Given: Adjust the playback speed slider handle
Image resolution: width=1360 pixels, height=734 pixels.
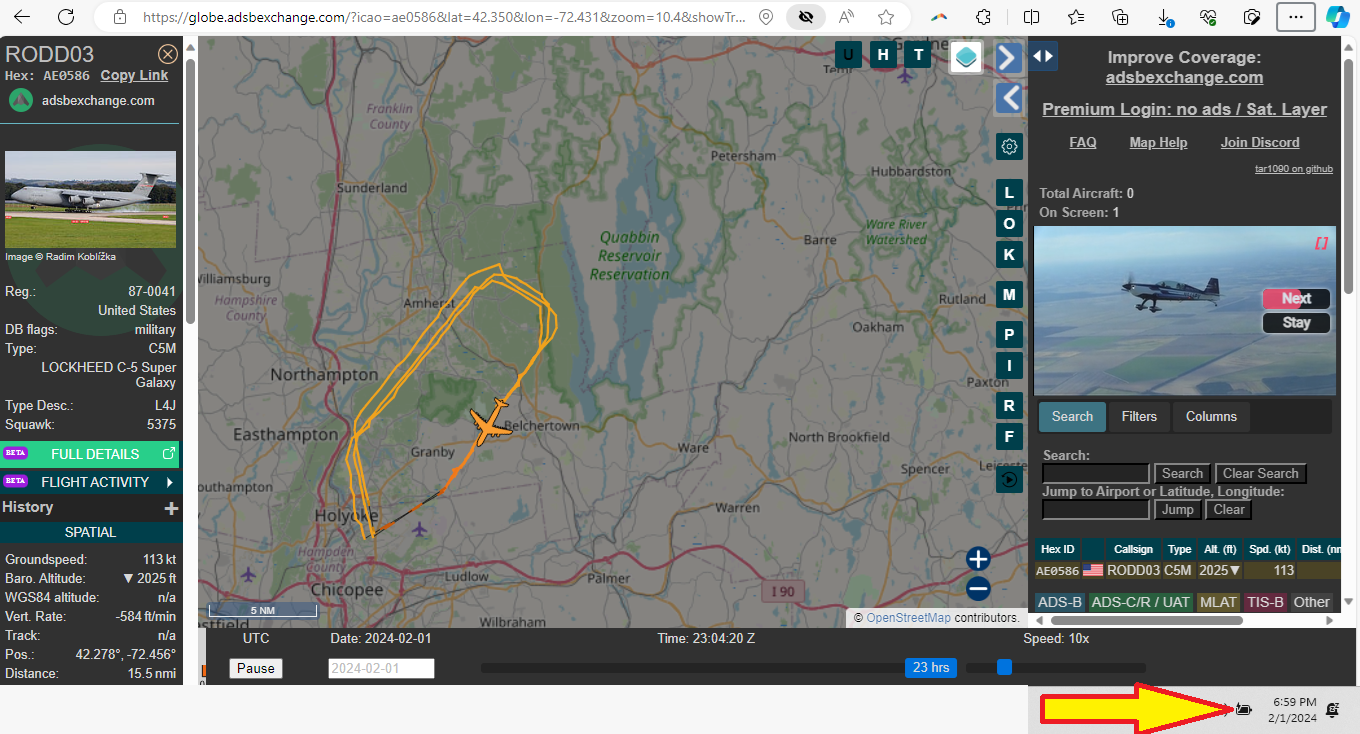Looking at the screenshot, I should tap(1004, 667).
